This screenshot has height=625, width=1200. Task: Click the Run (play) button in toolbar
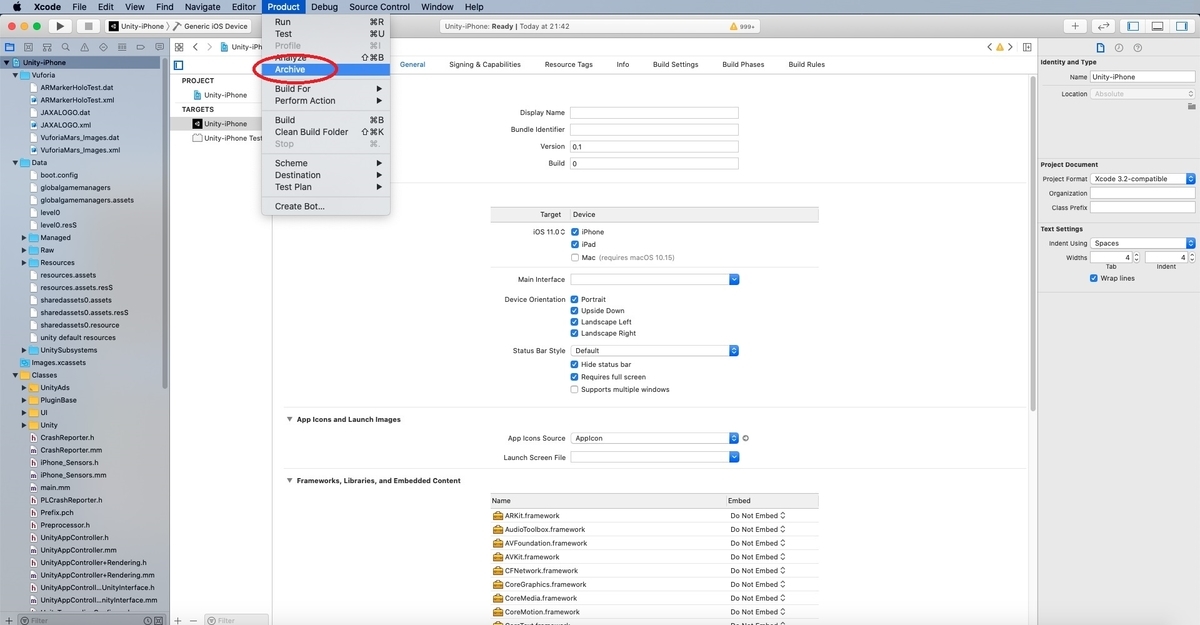coord(60,26)
